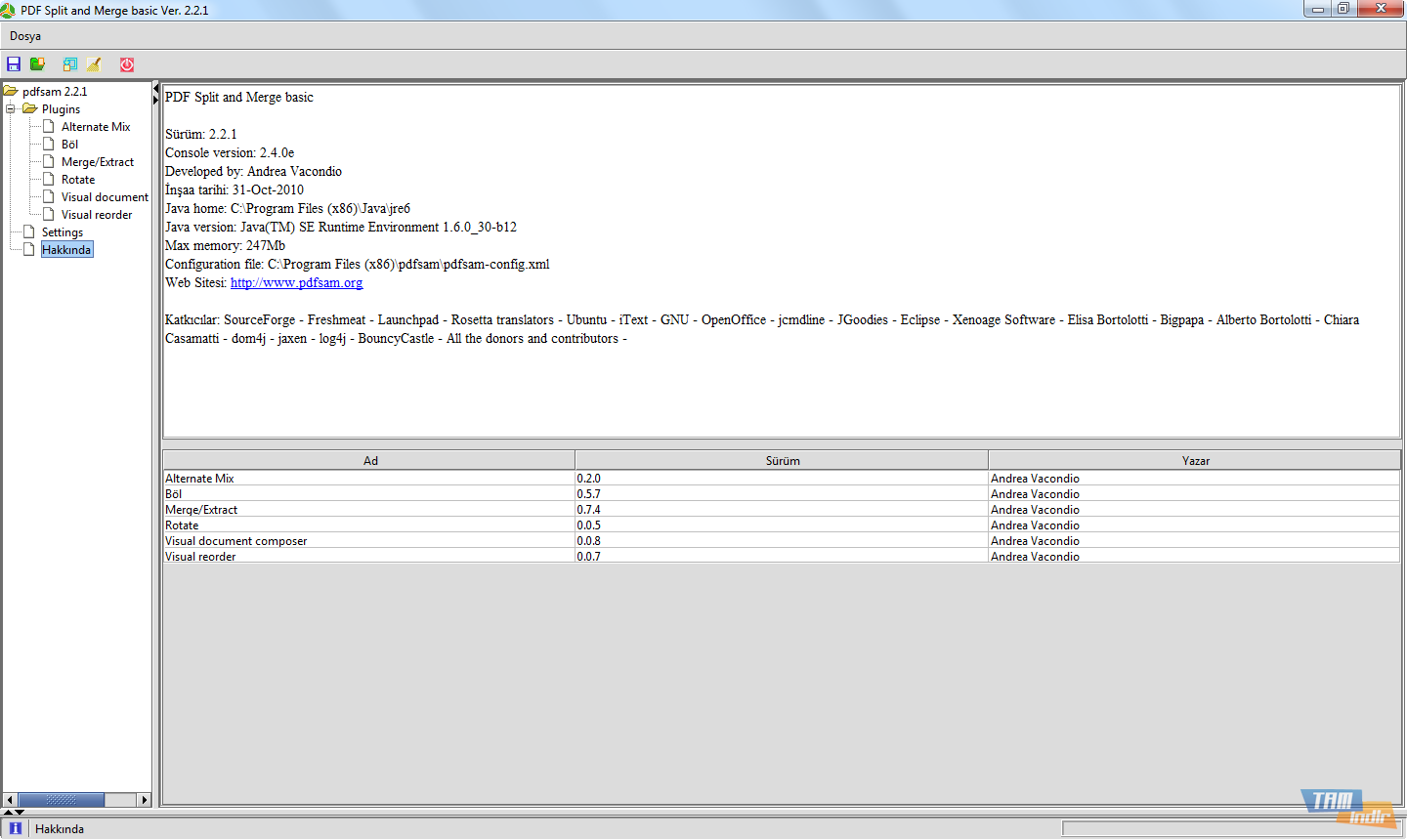Click the Clear log broom icon
The height and width of the screenshot is (840, 1407).
click(x=94, y=64)
